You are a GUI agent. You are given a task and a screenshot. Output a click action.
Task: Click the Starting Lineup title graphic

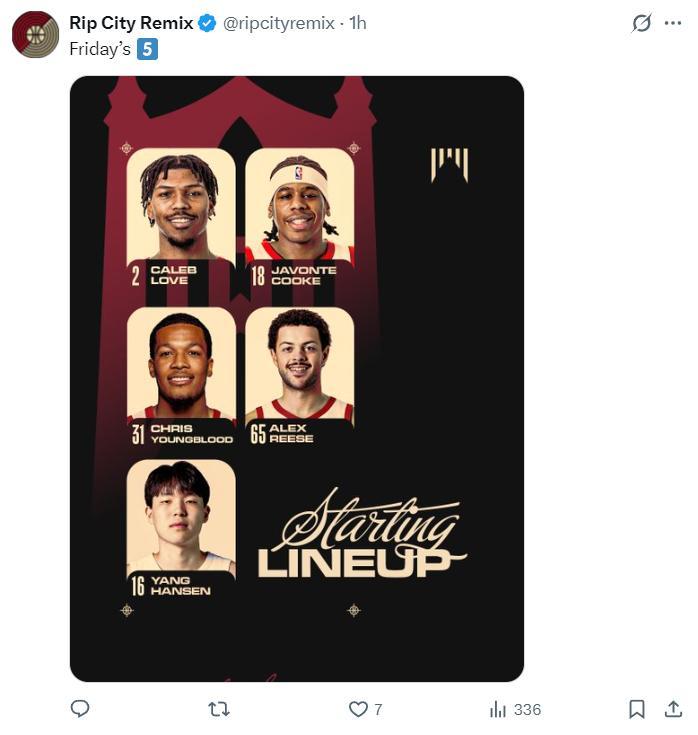click(x=362, y=536)
